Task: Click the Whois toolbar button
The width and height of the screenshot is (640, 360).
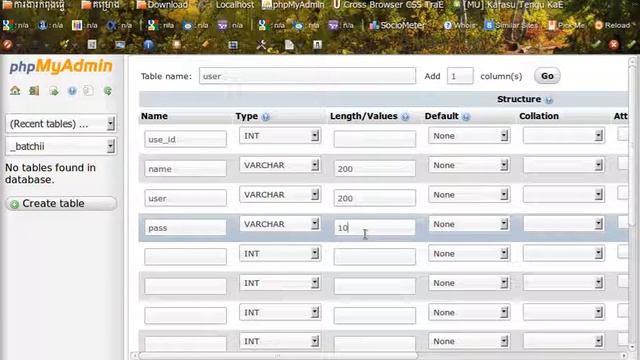Action: coord(460,25)
